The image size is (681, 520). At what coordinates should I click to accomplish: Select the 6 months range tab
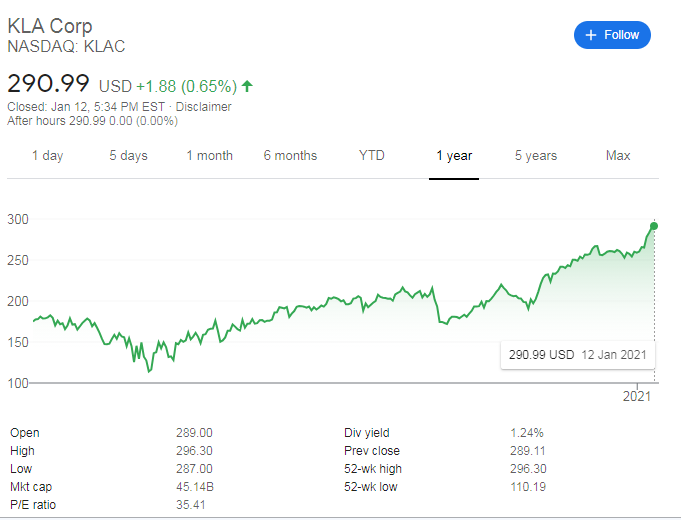click(x=290, y=156)
